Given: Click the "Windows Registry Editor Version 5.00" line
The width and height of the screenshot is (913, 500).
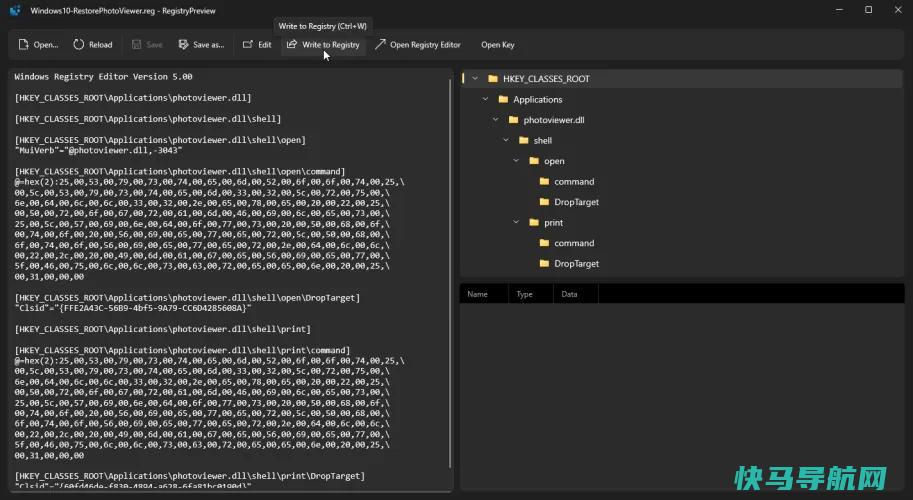Looking at the screenshot, I should [x=104, y=76].
